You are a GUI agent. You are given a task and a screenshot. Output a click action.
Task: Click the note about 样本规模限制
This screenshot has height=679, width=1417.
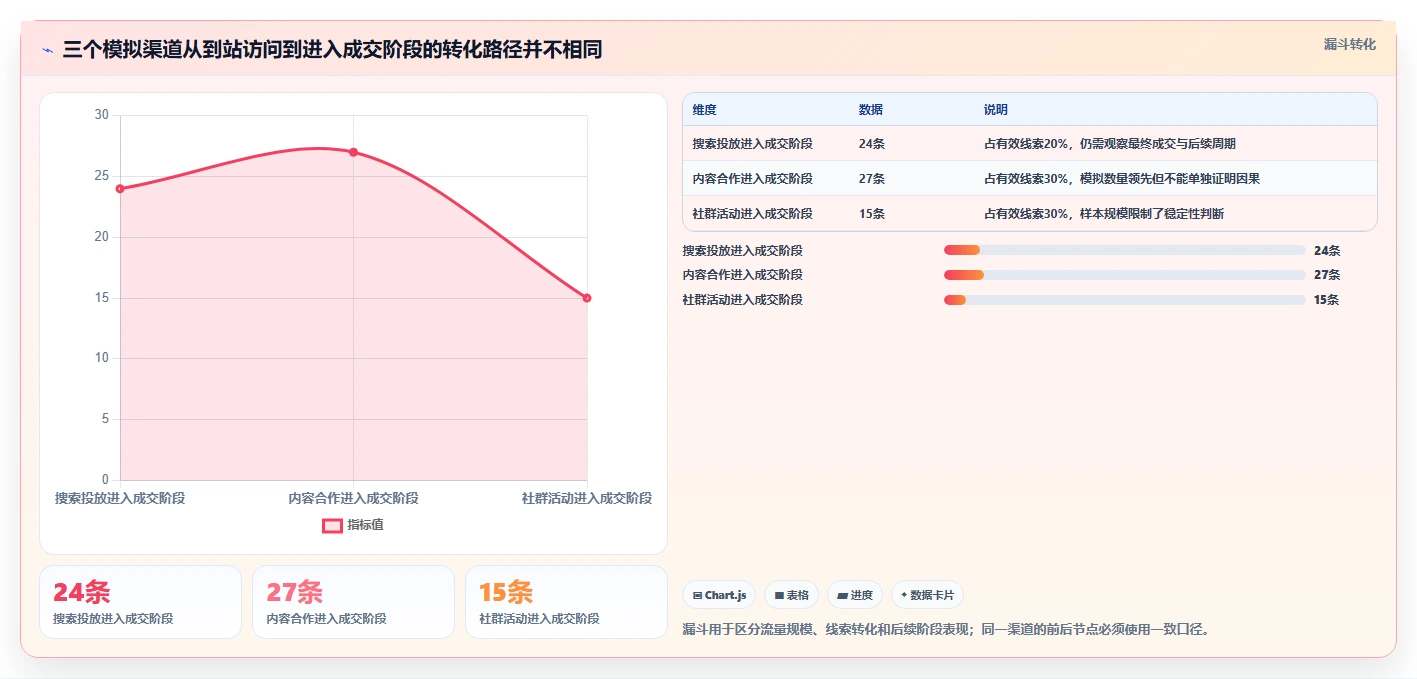pyautogui.click(x=1104, y=214)
